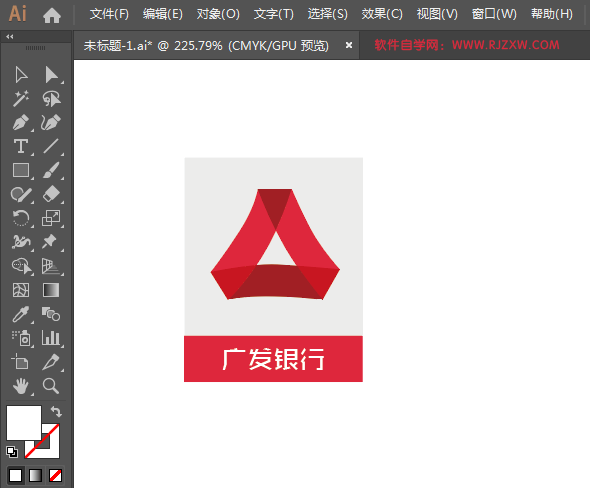Select the Selection tool (black outline arrow)
Viewport: 590px width, 488px height.
click(21, 75)
